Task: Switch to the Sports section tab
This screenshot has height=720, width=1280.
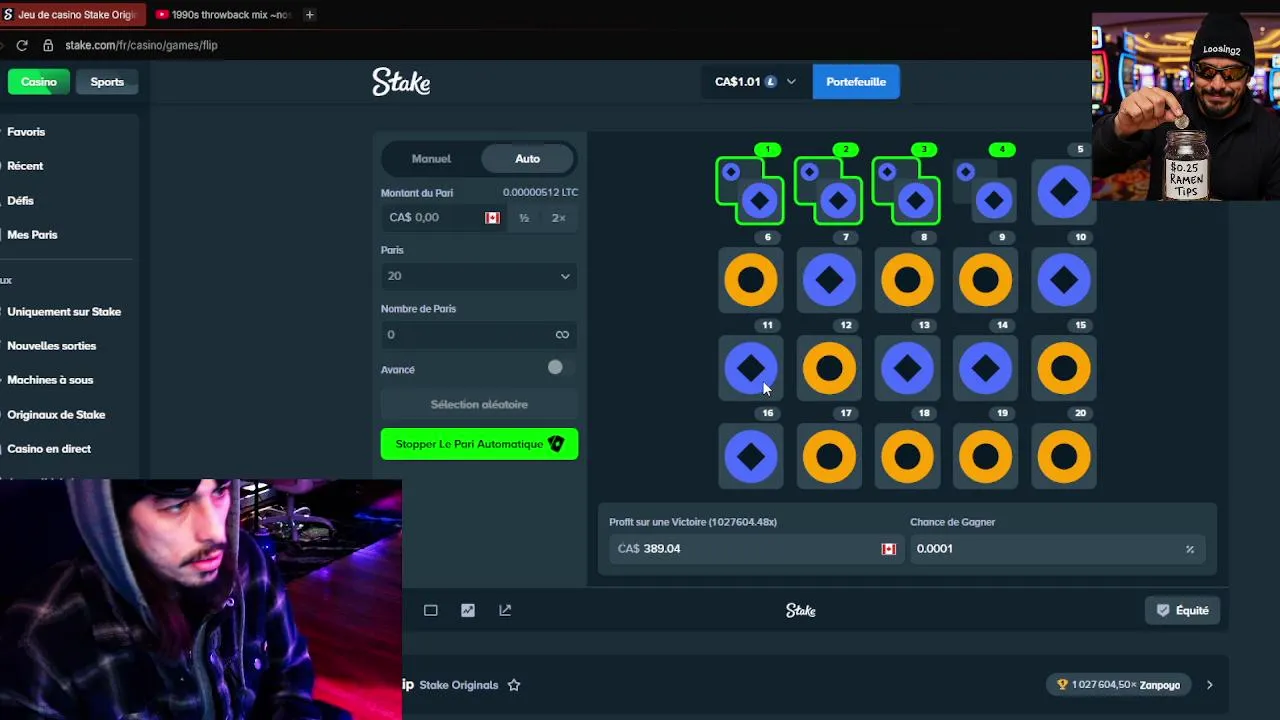Action: 107,82
